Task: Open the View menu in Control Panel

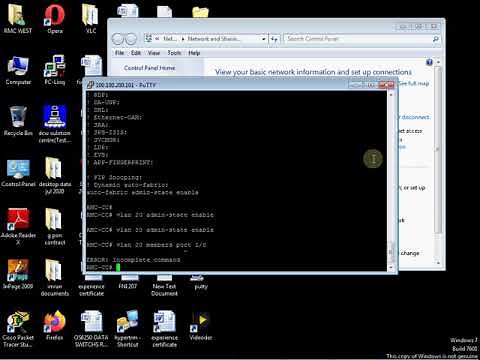Action: click(x=154, y=53)
